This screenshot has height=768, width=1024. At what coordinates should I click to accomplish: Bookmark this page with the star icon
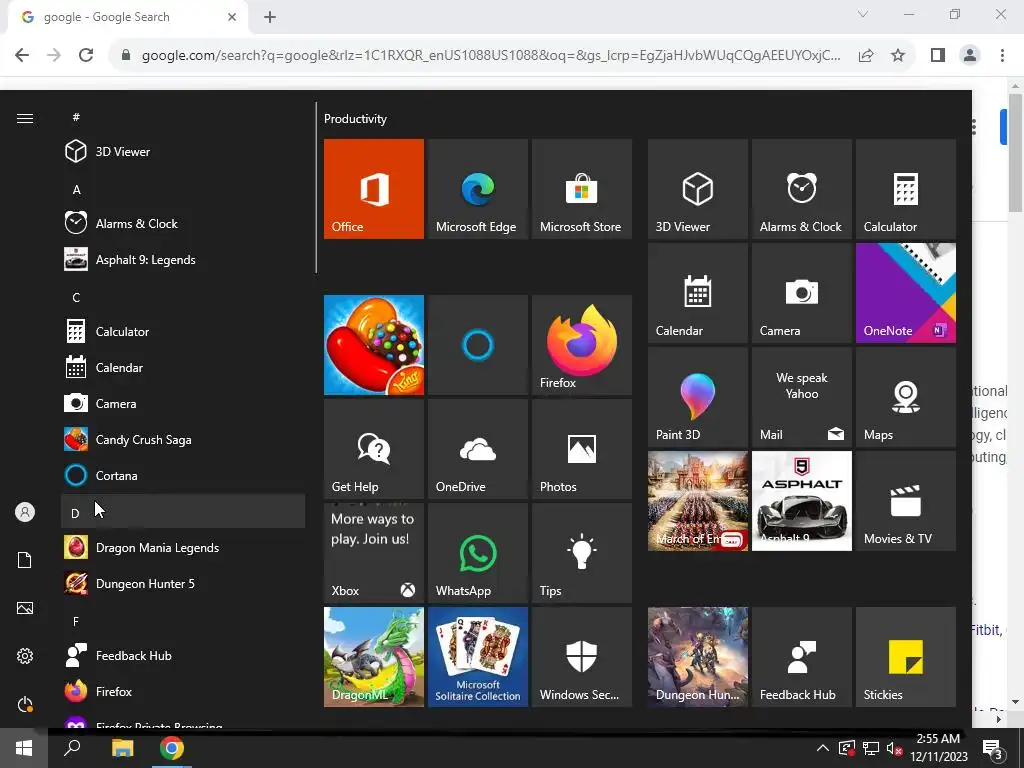tap(898, 56)
